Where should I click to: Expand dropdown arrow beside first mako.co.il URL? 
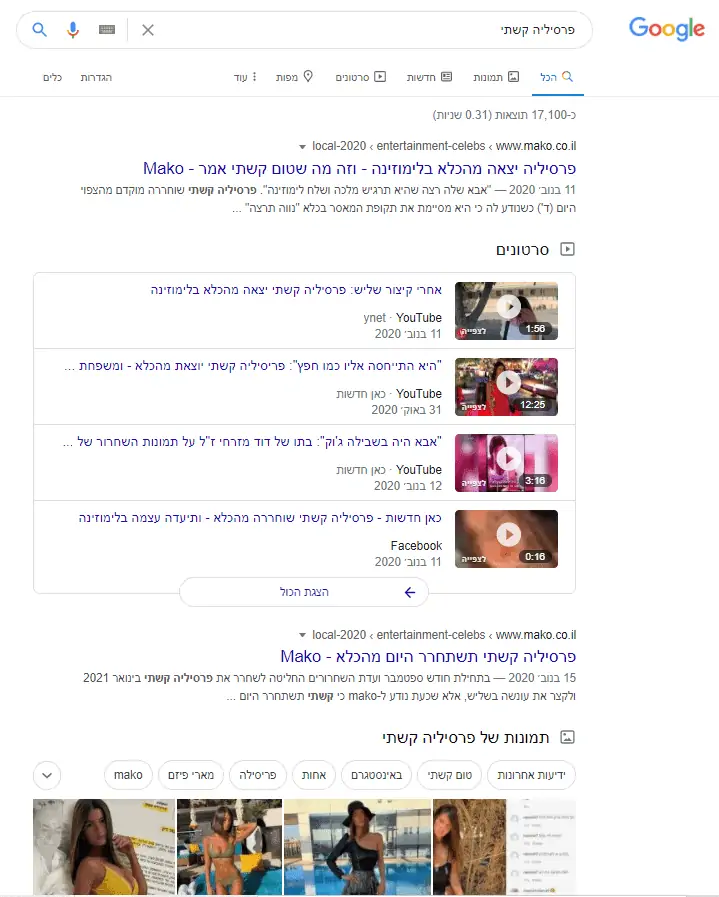302,147
